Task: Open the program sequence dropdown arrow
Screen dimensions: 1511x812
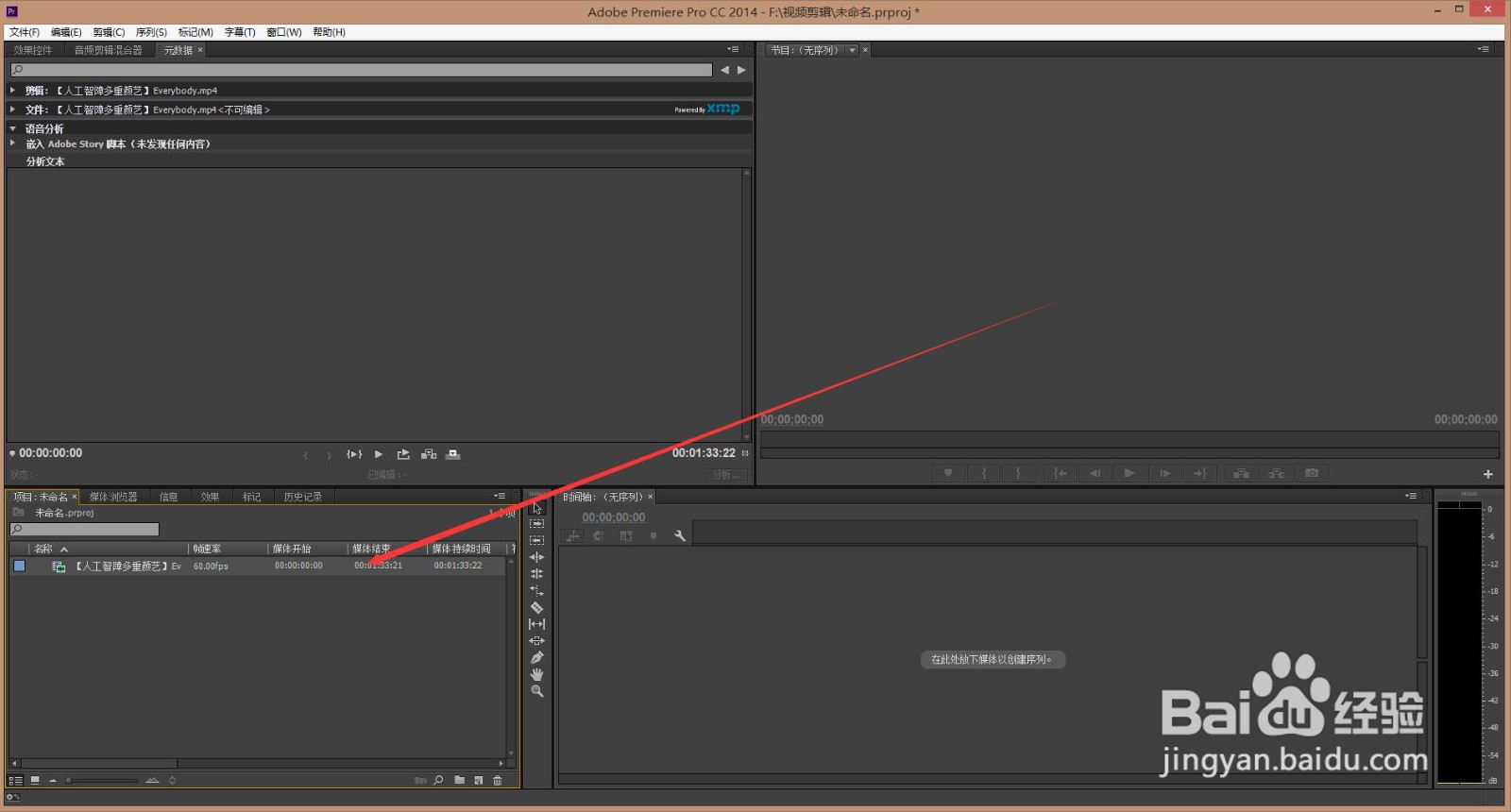Action: 852,50
